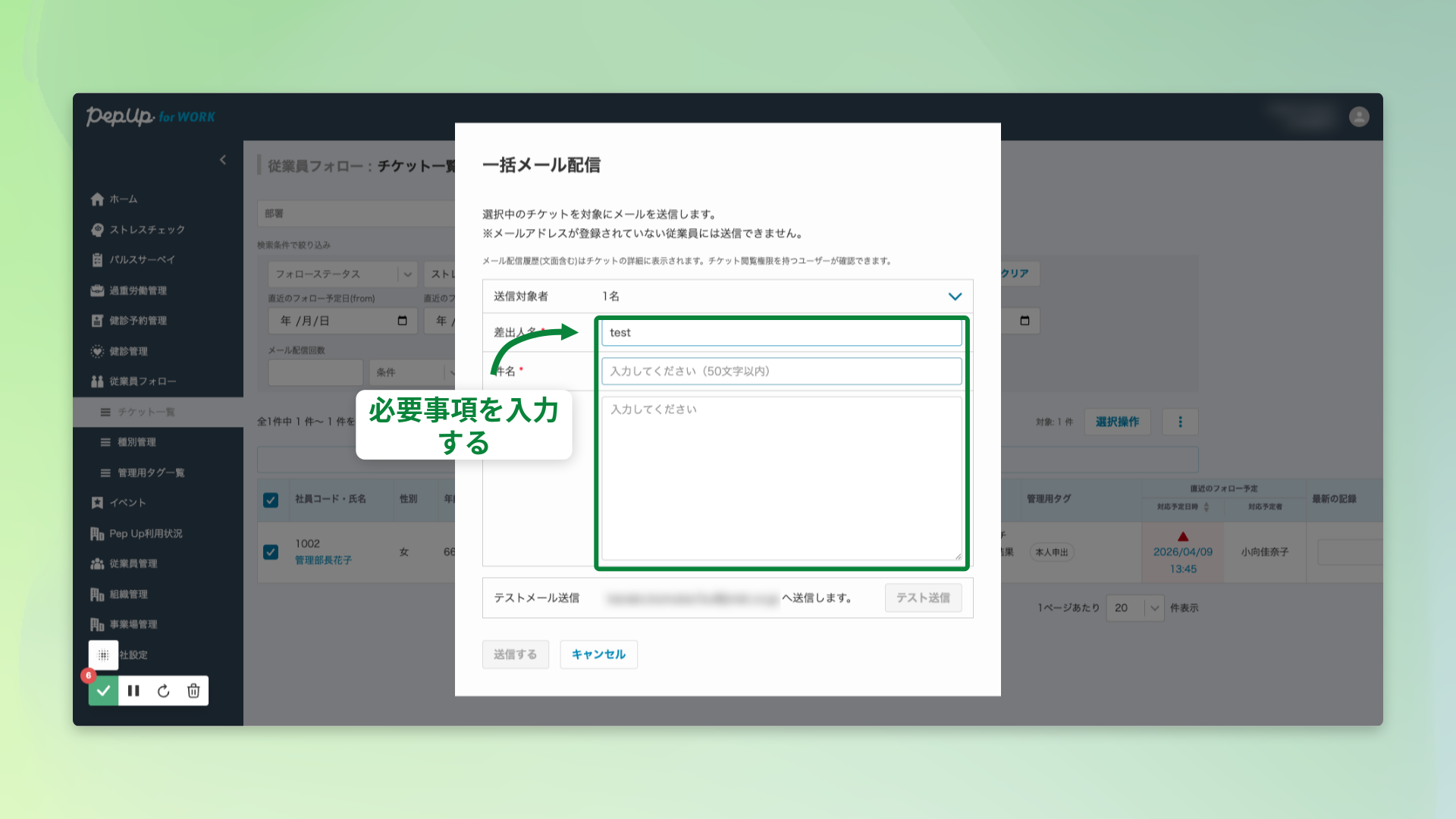Open Pep Up利用状況 building icon
Image resolution: width=1456 pixels, height=819 pixels.
click(x=97, y=534)
